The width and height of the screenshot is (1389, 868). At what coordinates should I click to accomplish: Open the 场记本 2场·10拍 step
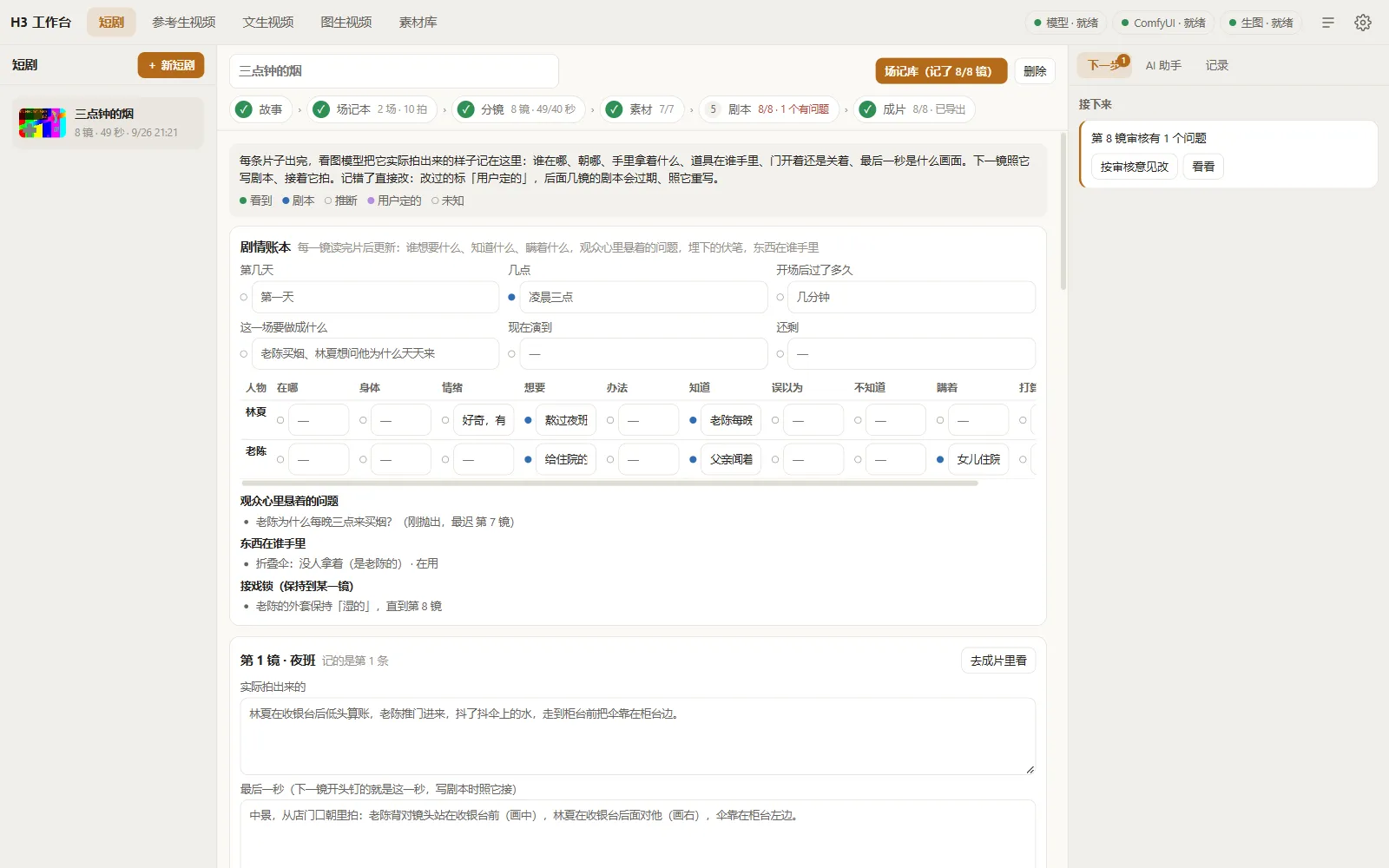pos(372,109)
